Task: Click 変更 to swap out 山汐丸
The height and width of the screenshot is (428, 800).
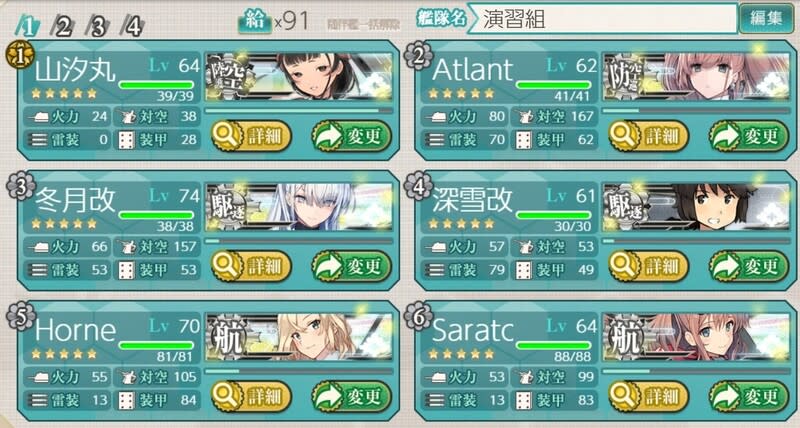Action: point(352,136)
